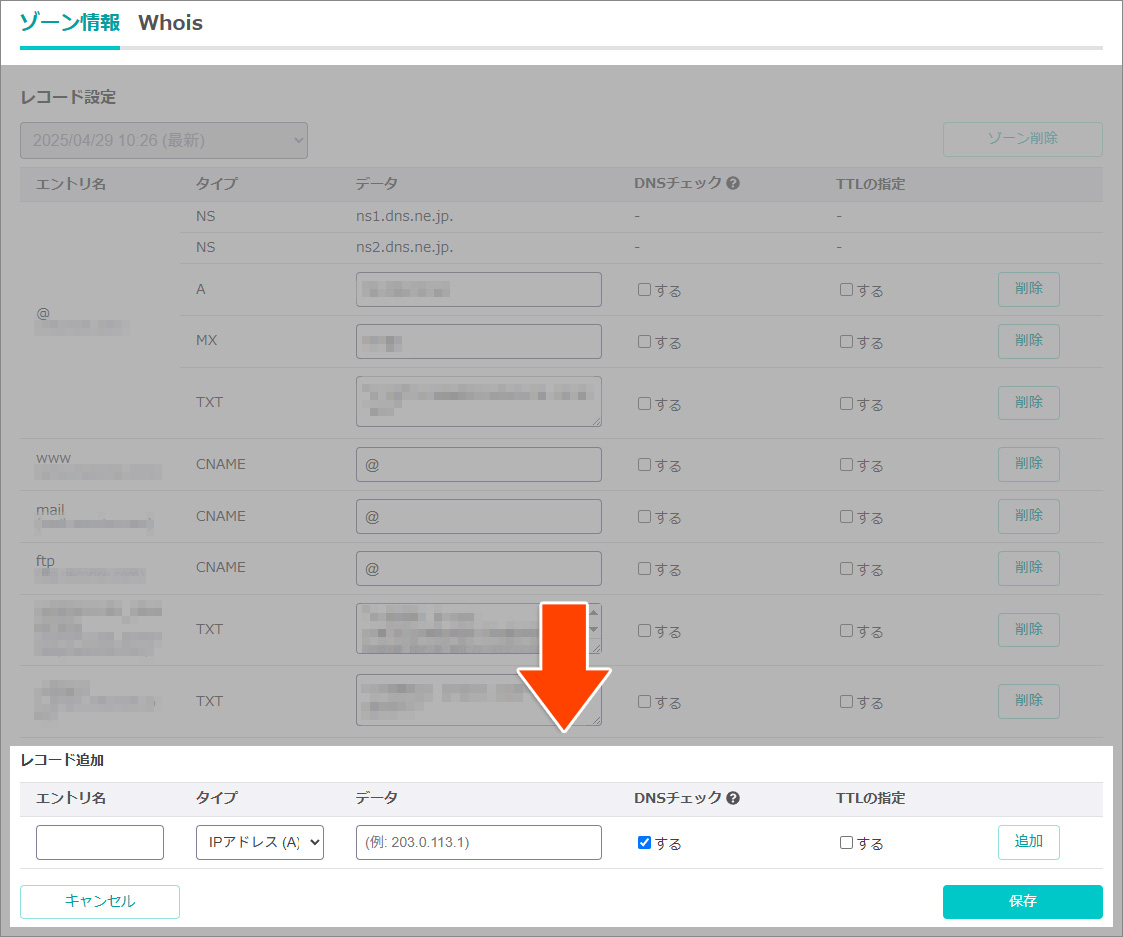The width and height of the screenshot is (1123, 937).
Task: Delete the ftp CNAME record
Action: (1028, 568)
